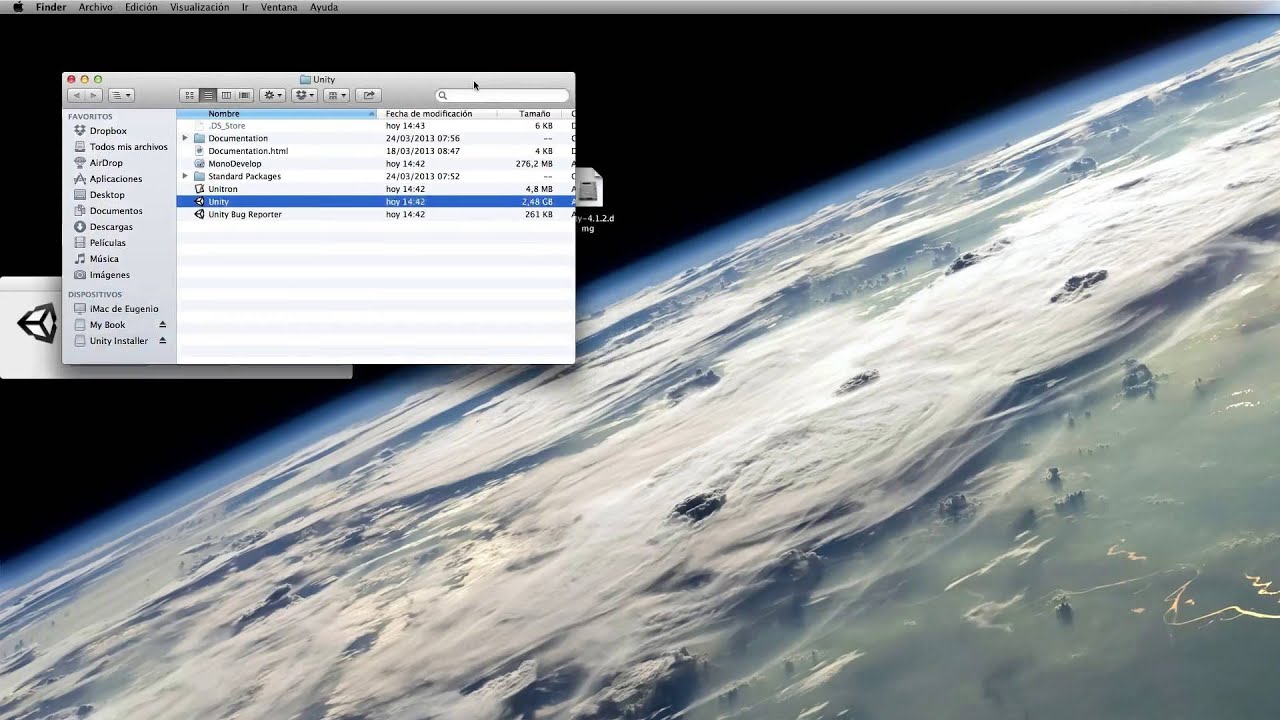1280x720 pixels.
Task: Open the Ir menu
Action: (245, 7)
